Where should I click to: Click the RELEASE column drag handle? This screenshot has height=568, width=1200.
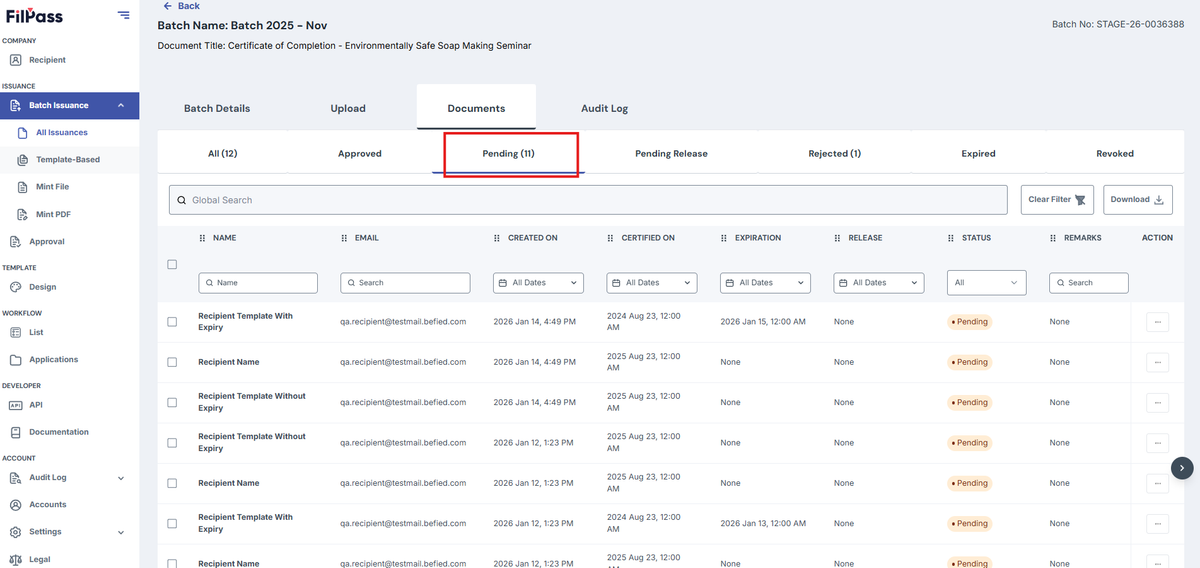coord(838,238)
